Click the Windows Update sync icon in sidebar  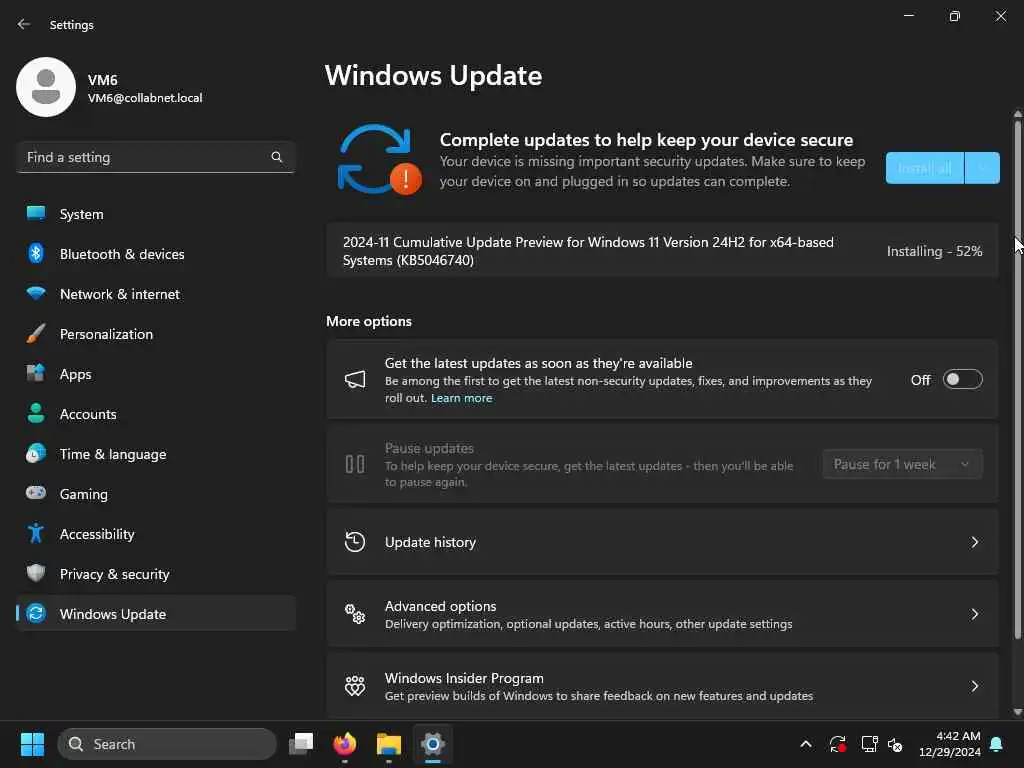coord(36,613)
